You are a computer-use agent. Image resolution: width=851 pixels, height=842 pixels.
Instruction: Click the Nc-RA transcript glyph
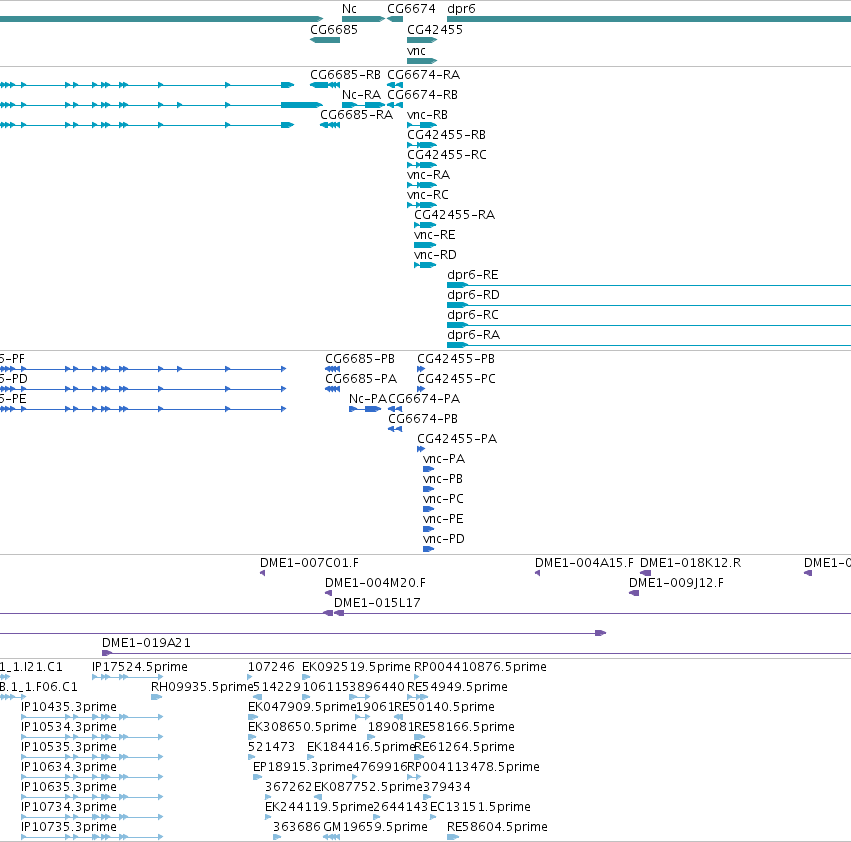click(363, 105)
